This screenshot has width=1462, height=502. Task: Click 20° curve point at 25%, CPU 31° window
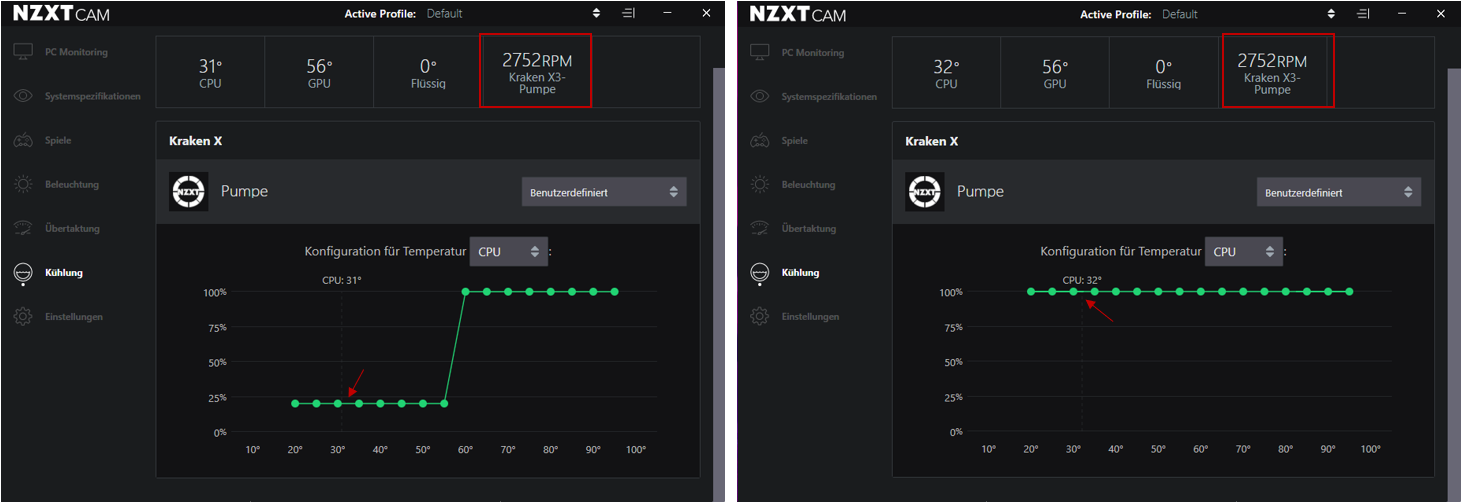click(295, 404)
